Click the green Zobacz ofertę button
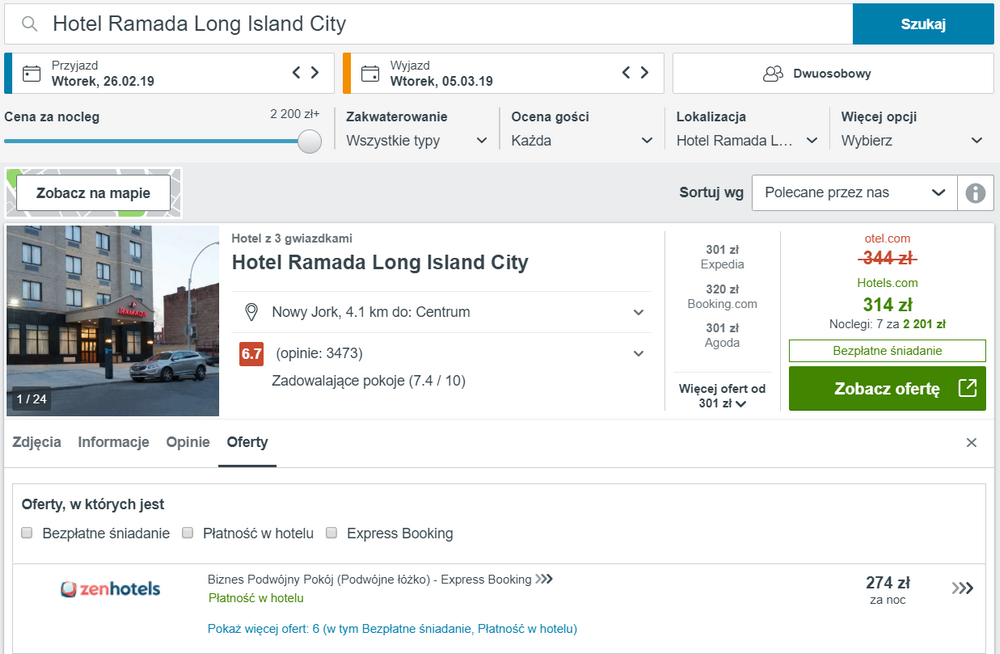The image size is (1000, 654). (x=887, y=388)
